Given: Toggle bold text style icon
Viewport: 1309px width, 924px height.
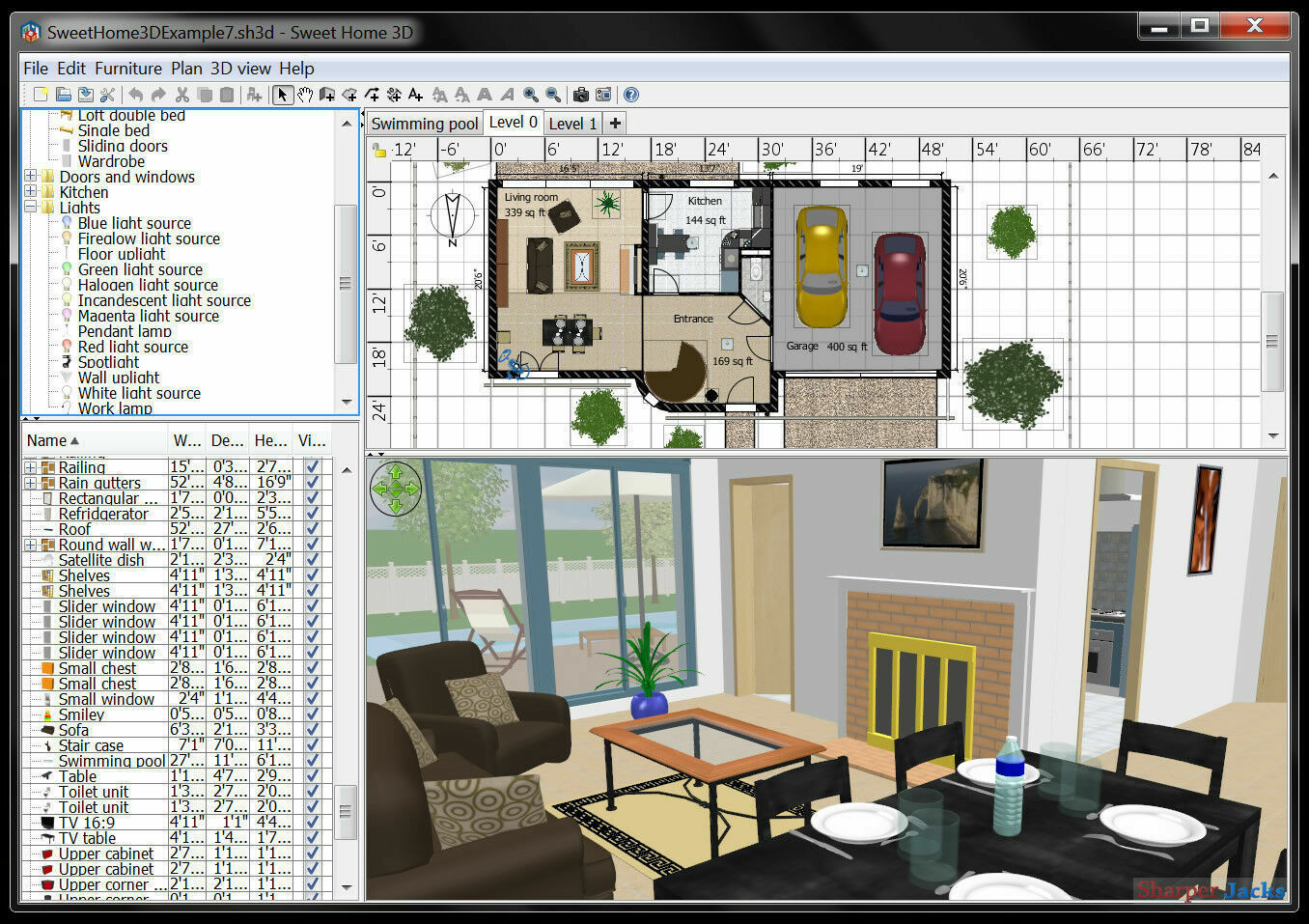Looking at the screenshot, I should (485, 95).
